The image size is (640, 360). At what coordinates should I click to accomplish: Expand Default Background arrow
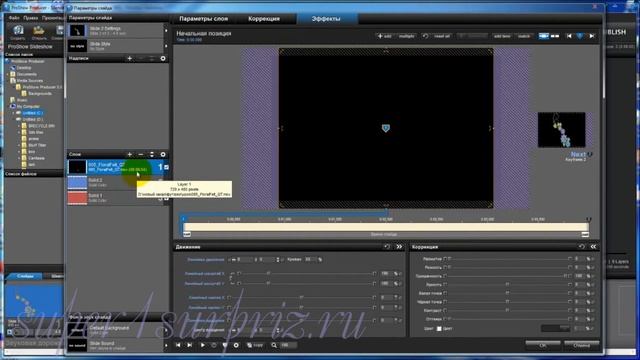click(x=166, y=330)
